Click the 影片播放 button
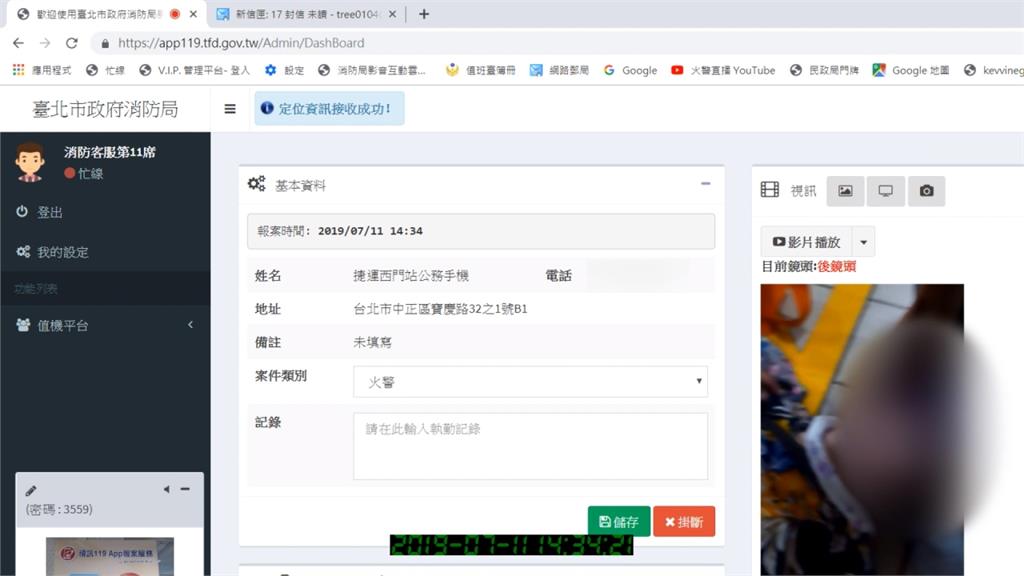 tap(807, 242)
